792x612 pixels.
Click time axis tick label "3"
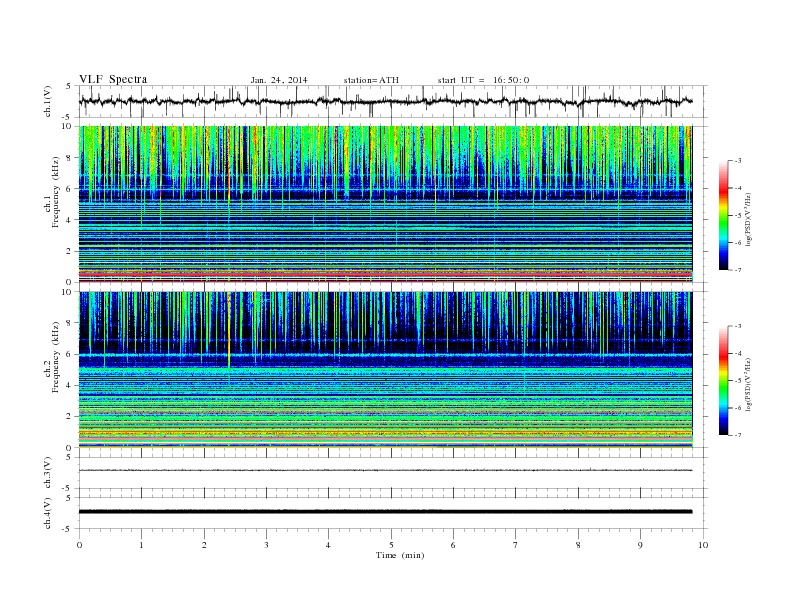pyautogui.click(x=266, y=545)
